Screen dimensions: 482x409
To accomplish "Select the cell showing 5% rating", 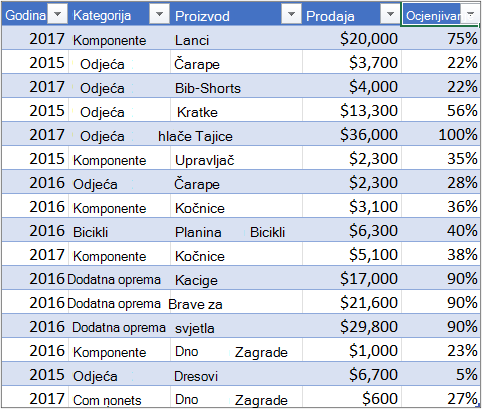I will click(441, 374).
